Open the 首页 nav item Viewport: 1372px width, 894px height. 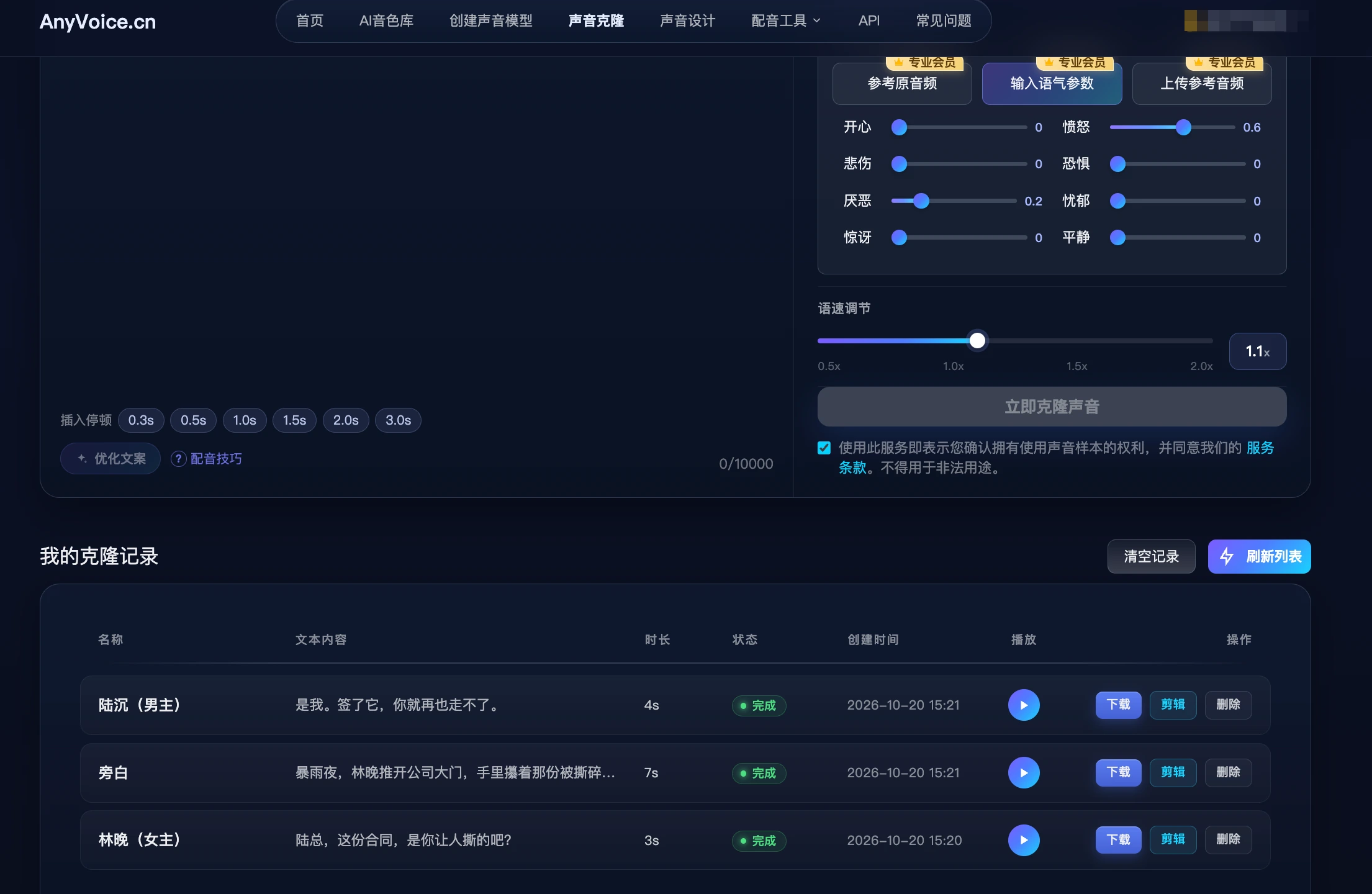click(310, 21)
